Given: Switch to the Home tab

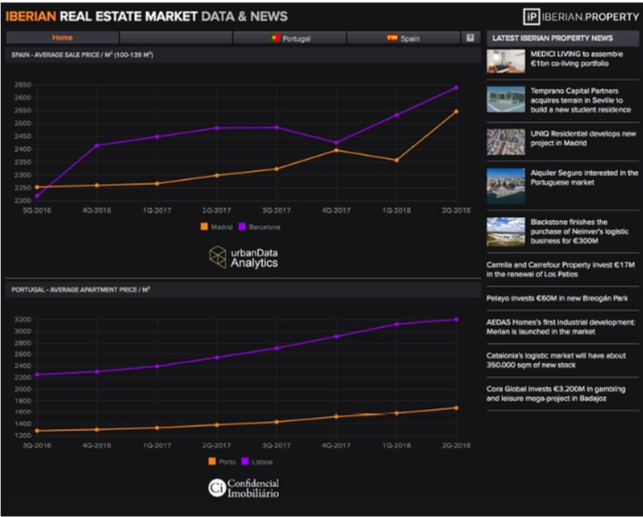Looking at the screenshot, I should click(x=62, y=38).
